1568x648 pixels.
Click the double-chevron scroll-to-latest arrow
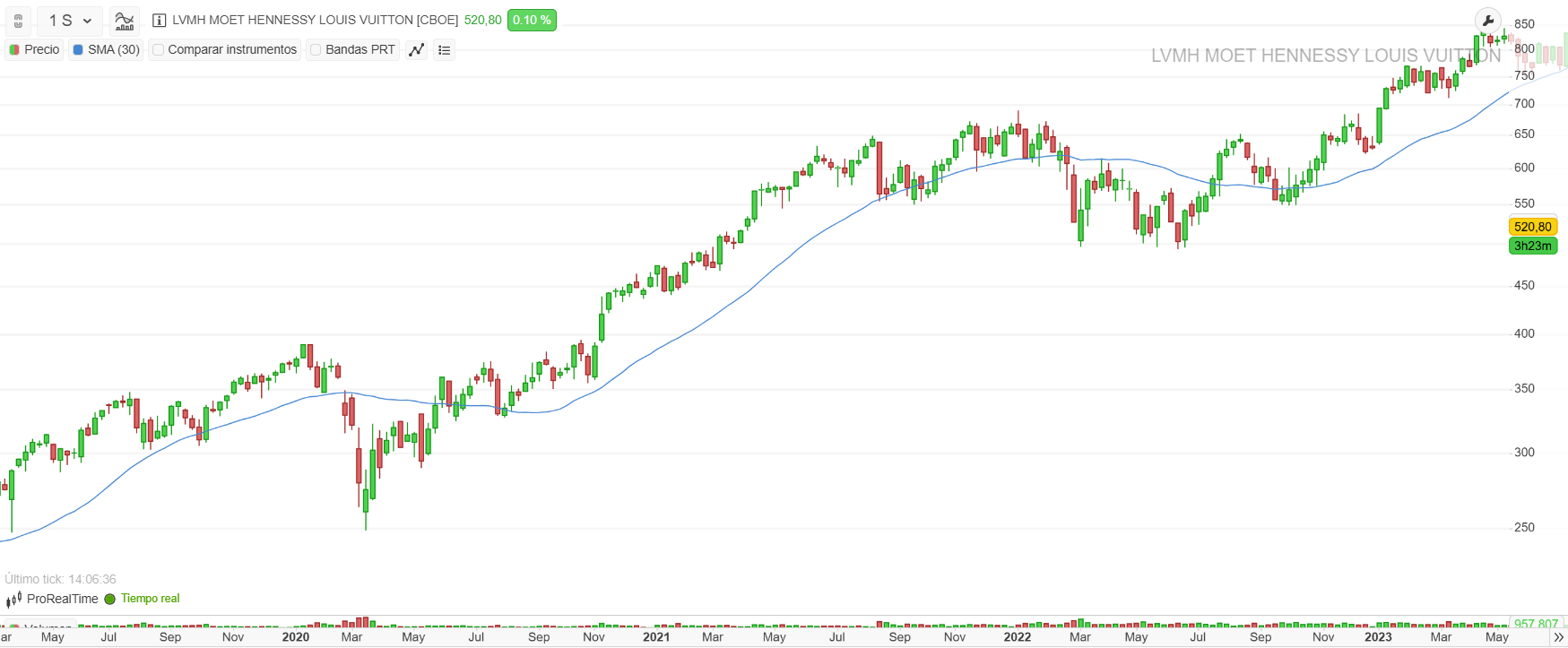click(1558, 637)
